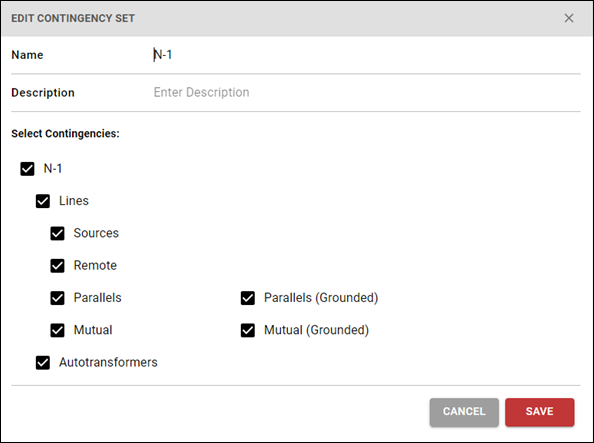The image size is (594, 443).
Task: Toggle the plain Parallels checkbox
Action: pos(58,298)
